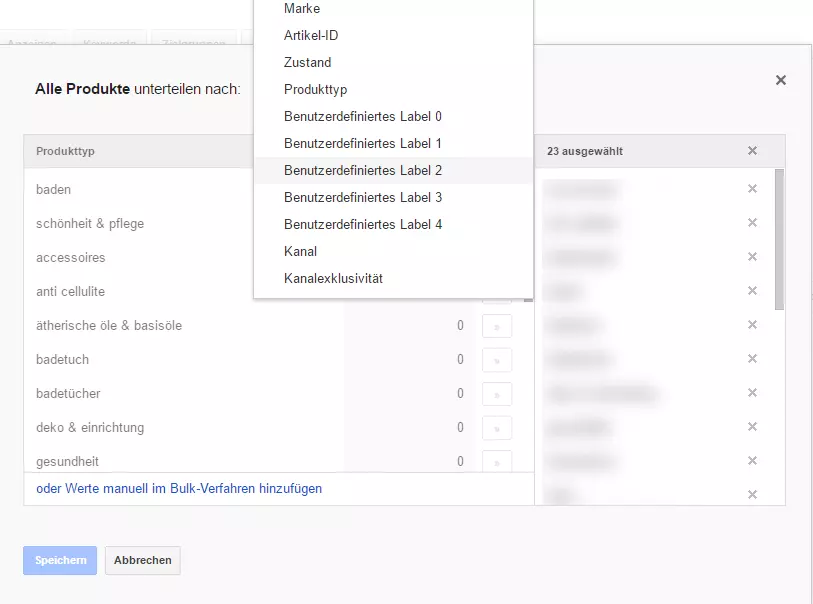Add "anti cellulite" using the arrow button

(x=497, y=291)
